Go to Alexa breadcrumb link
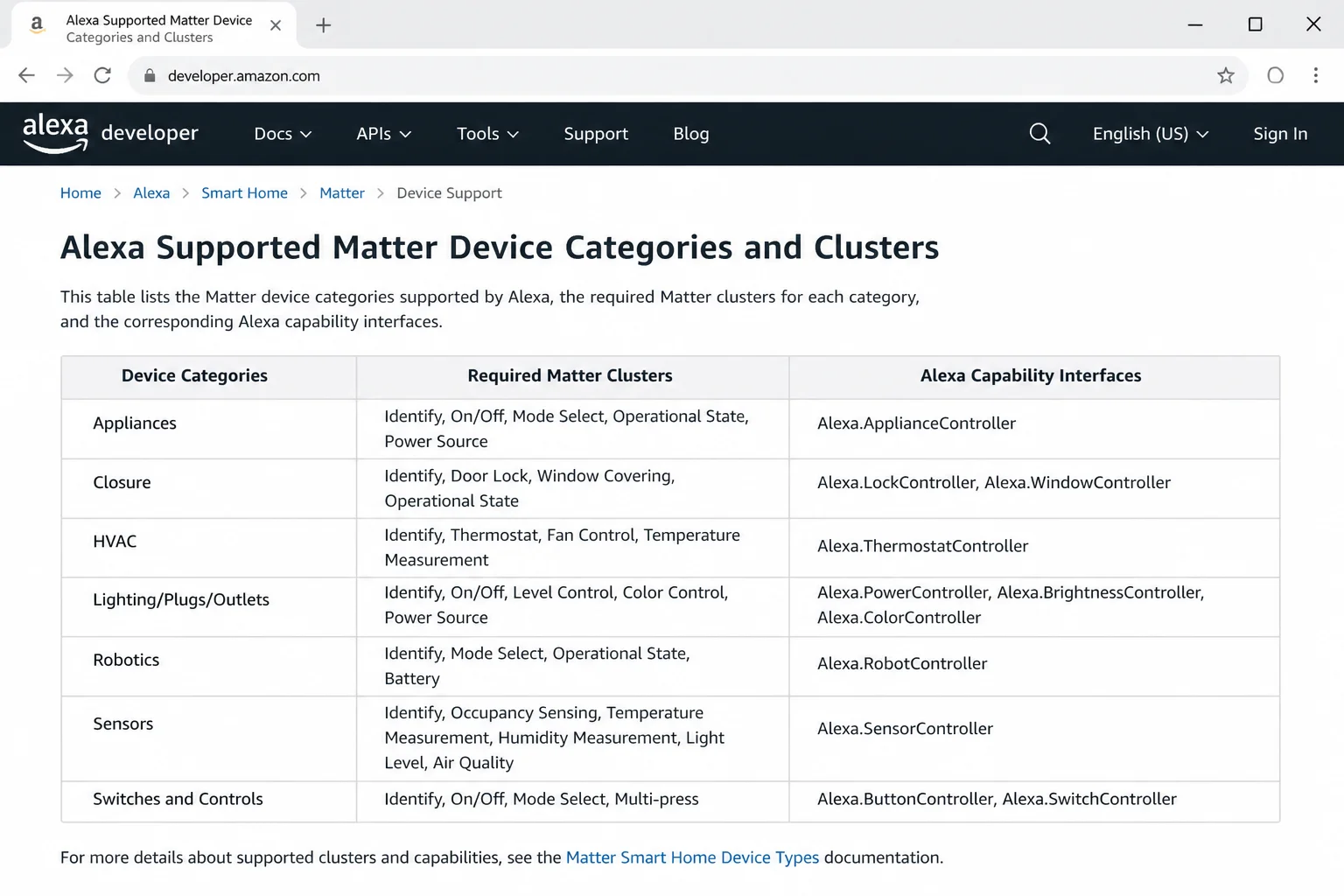Screen dimensions: 1344x896 point(151,192)
